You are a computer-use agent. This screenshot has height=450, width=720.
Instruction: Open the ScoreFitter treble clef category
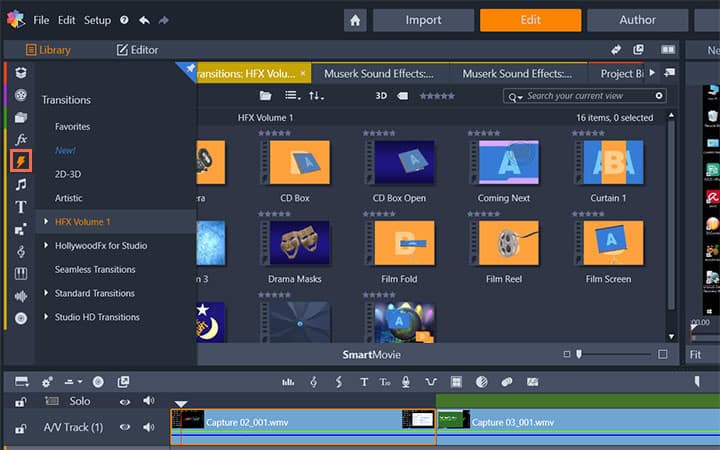point(21,251)
